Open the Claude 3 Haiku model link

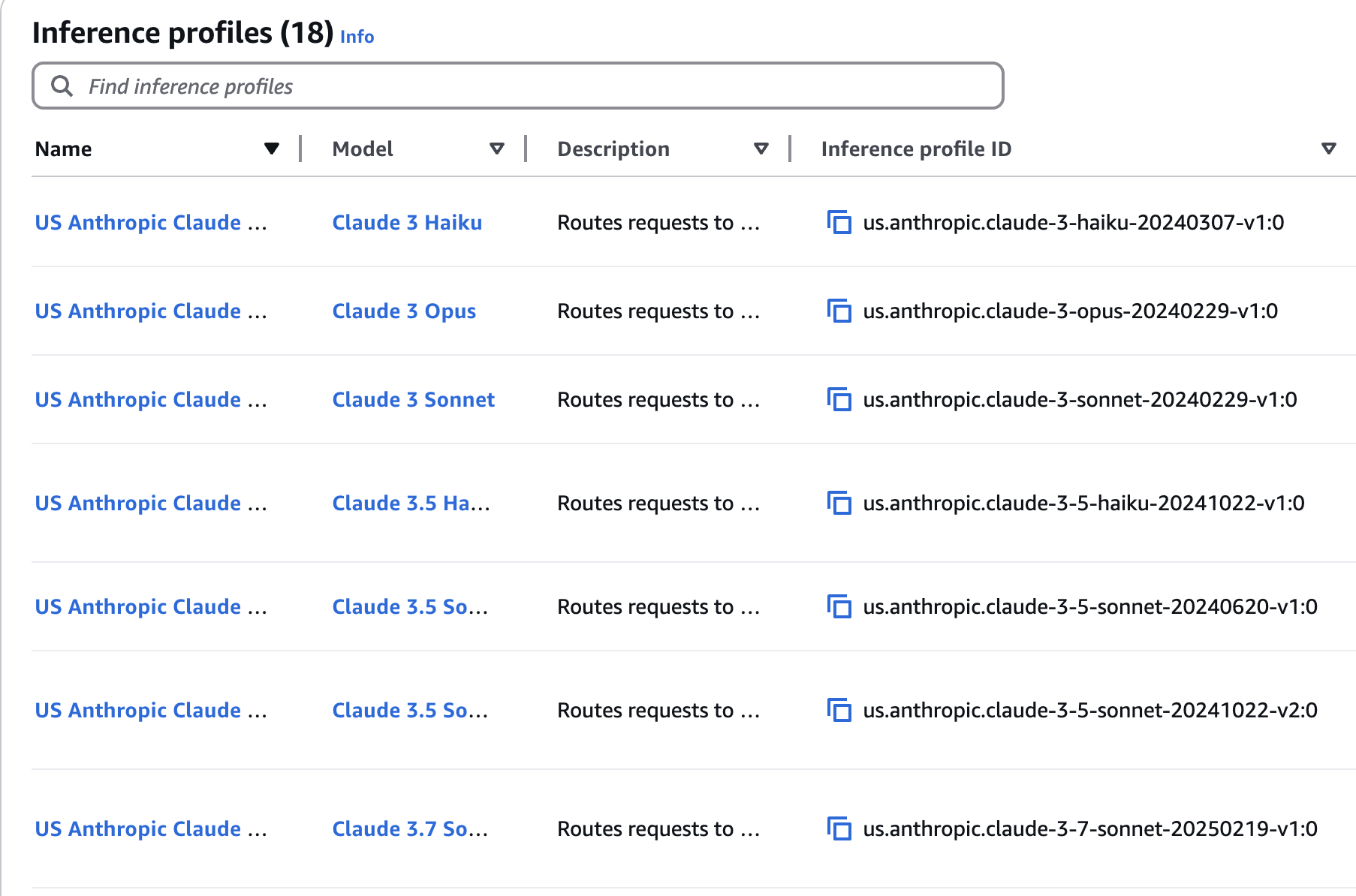[407, 222]
